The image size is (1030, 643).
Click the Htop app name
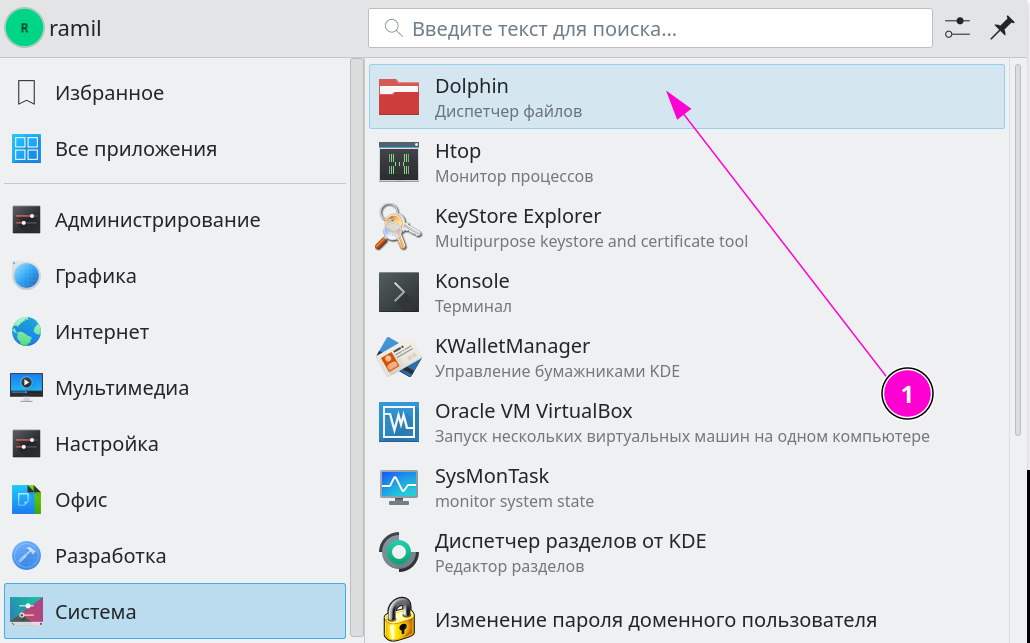click(458, 151)
